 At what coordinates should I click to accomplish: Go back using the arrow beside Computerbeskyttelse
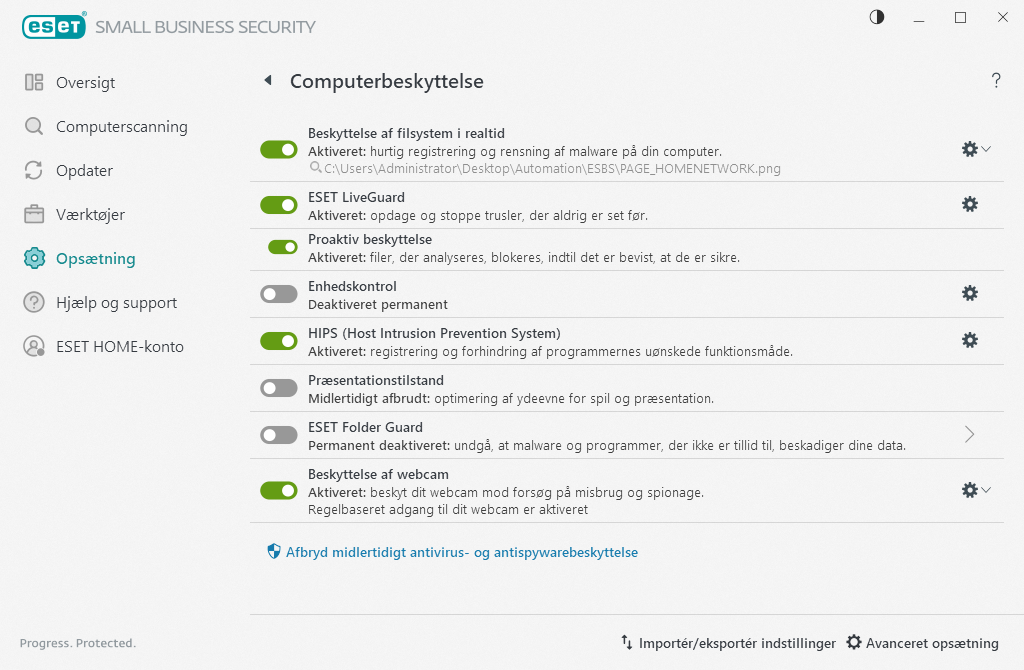tap(267, 80)
